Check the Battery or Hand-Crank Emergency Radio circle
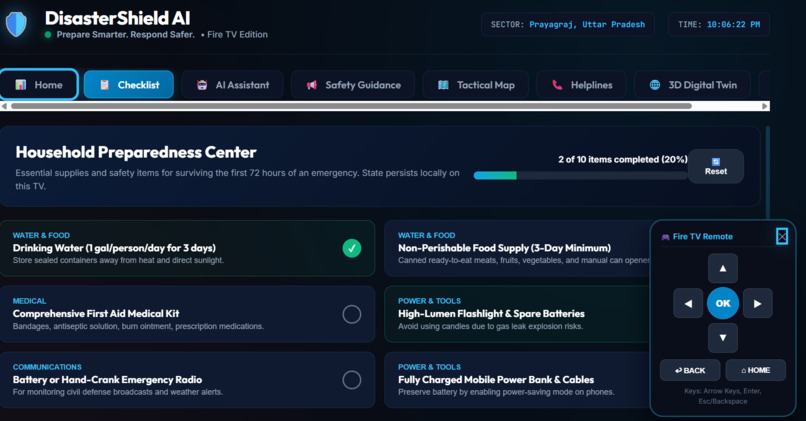The height and width of the screenshot is (421, 806). pyautogui.click(x=352, y=380)
